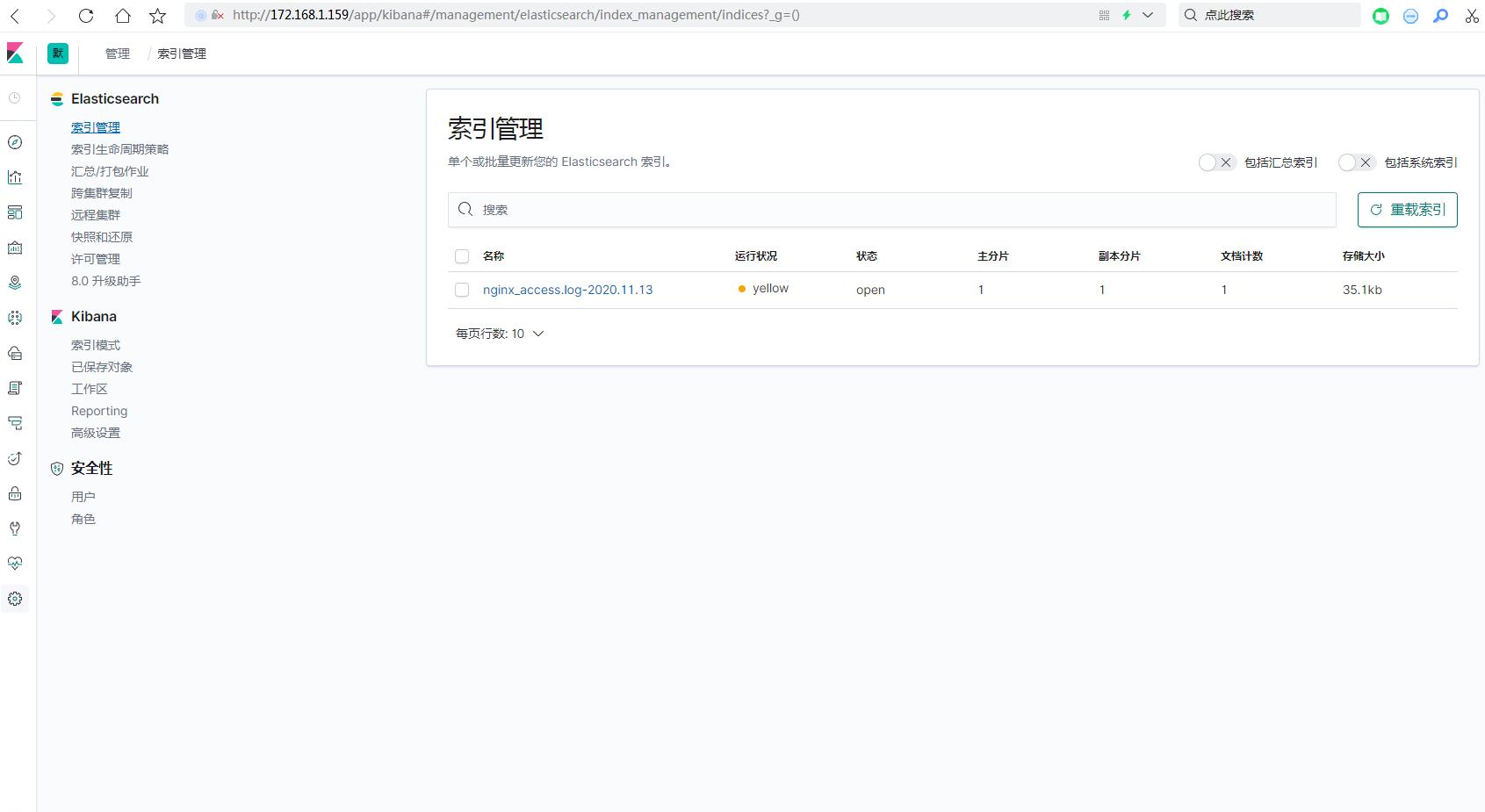This screenshot has width=1485, height=812.
Task: Sort by 运行状况 column header
Action: pyautogui.click(x=756, y=256)
